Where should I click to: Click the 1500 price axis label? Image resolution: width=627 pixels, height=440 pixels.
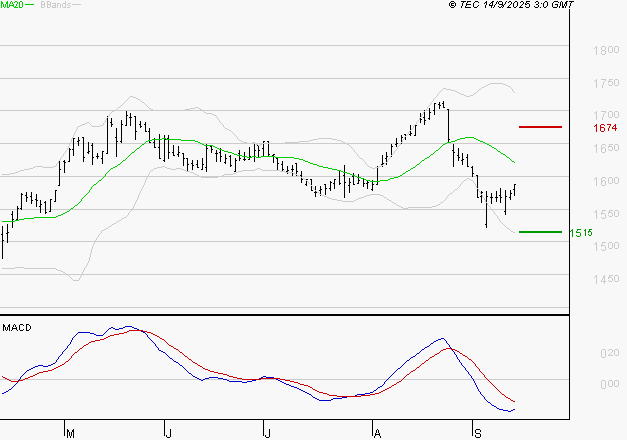606,246
